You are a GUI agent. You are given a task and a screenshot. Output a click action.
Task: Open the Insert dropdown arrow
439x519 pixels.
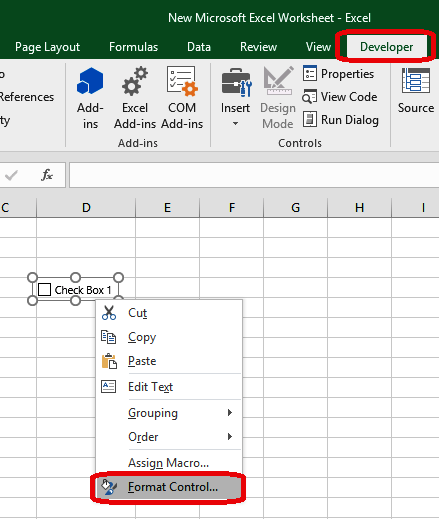pos(235,124)
